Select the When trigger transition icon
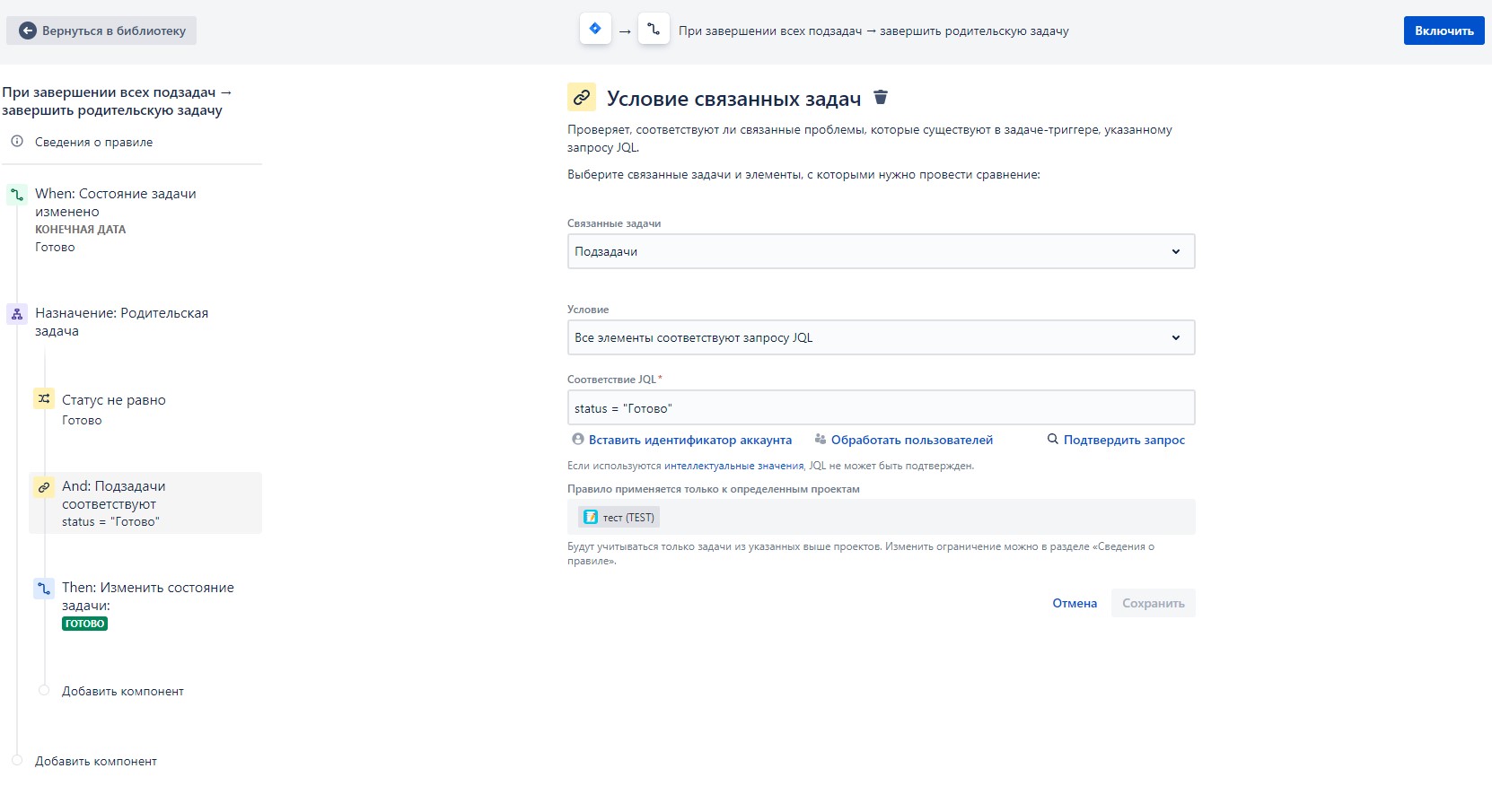The height and width of the screenshot is (812, 1492). pyautogui.click(x=17, y=194)
